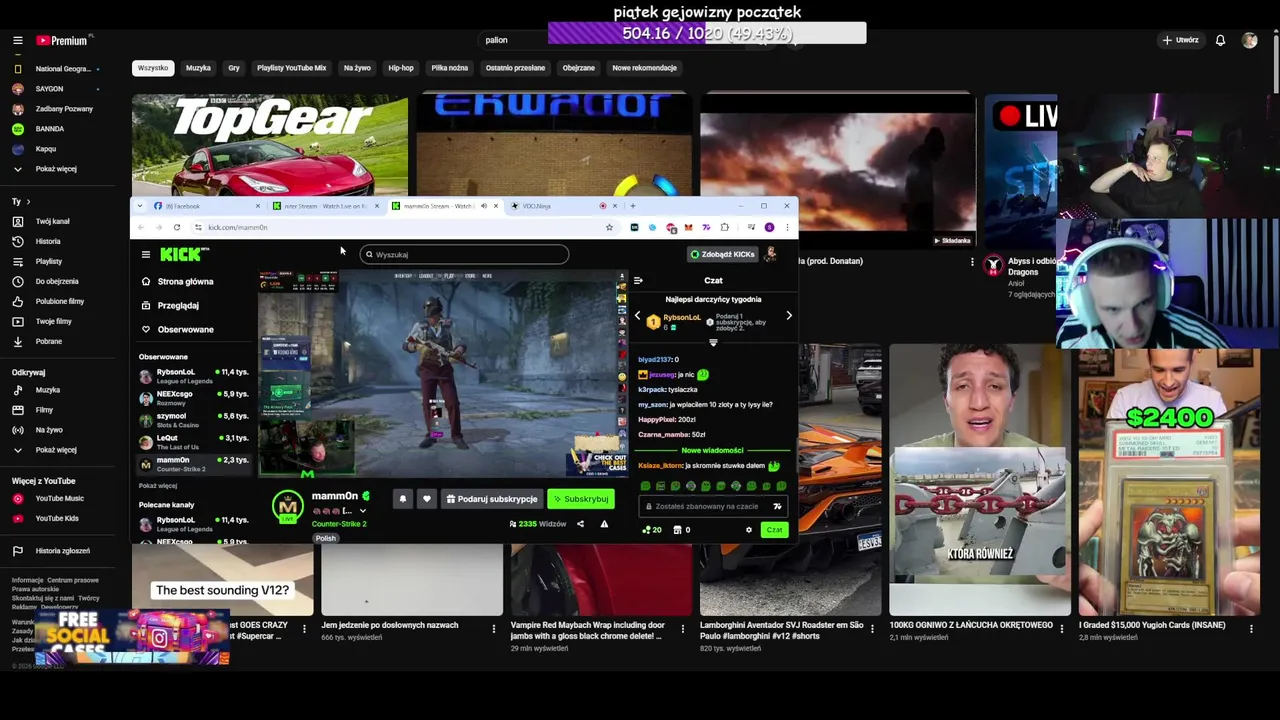Open RybsonLoL in the Obserwowane list
Image resolution: width=1280 pixels, height=720 pixels.
click(194, 376)
